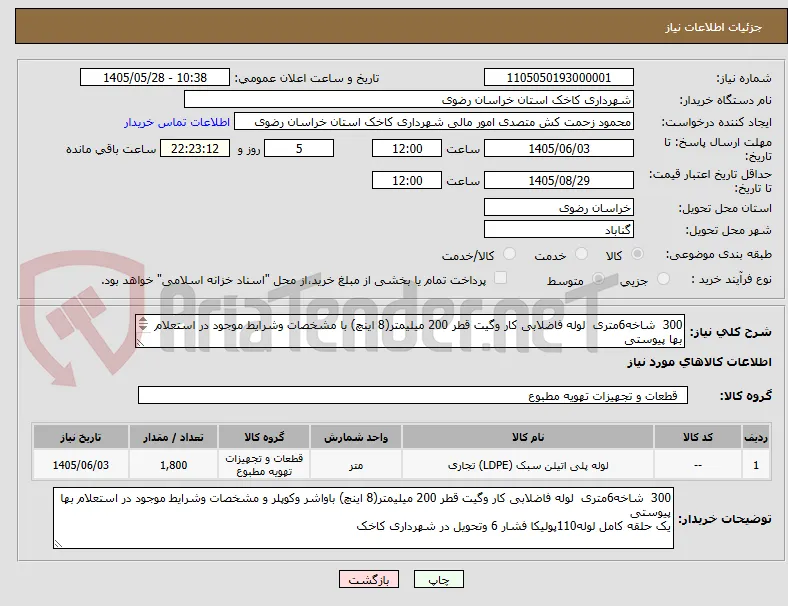The width and height of the screenshot is (788, 606).
Task: Click the نام دستگاه خریدار field
Action: [x=409, y=99]
